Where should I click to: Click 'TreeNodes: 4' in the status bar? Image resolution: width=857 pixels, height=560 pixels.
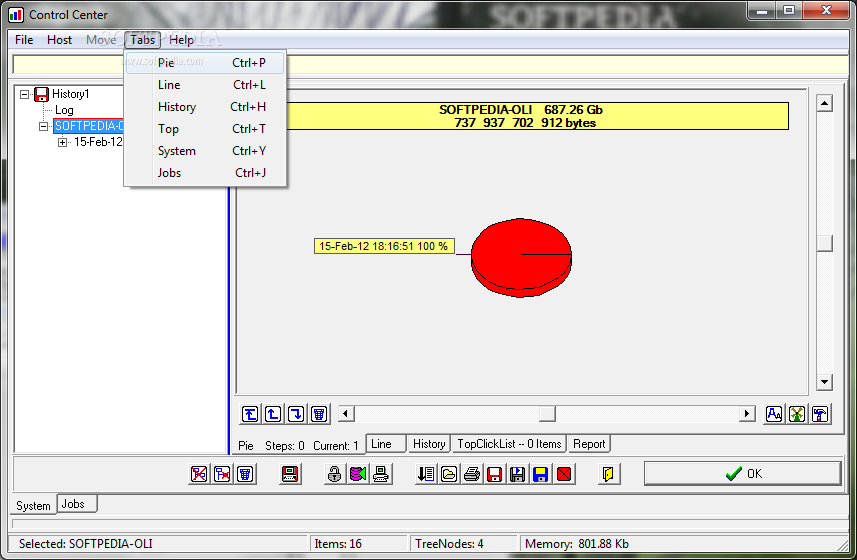point(449,544)
